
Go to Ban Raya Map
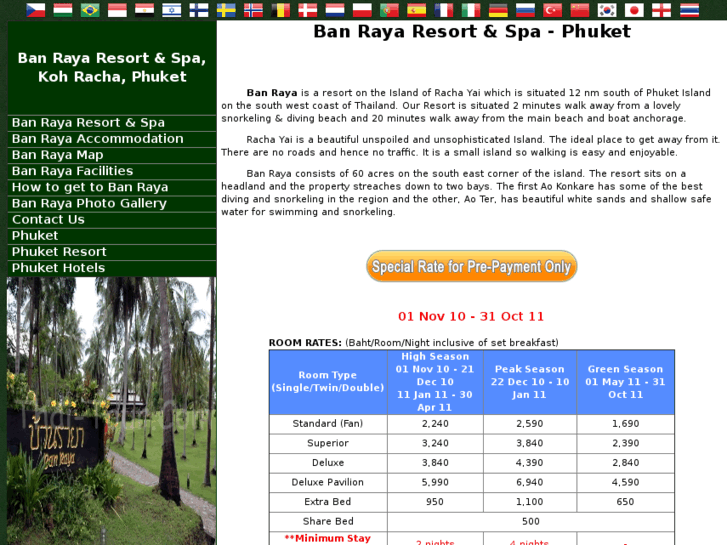point(112,155)
